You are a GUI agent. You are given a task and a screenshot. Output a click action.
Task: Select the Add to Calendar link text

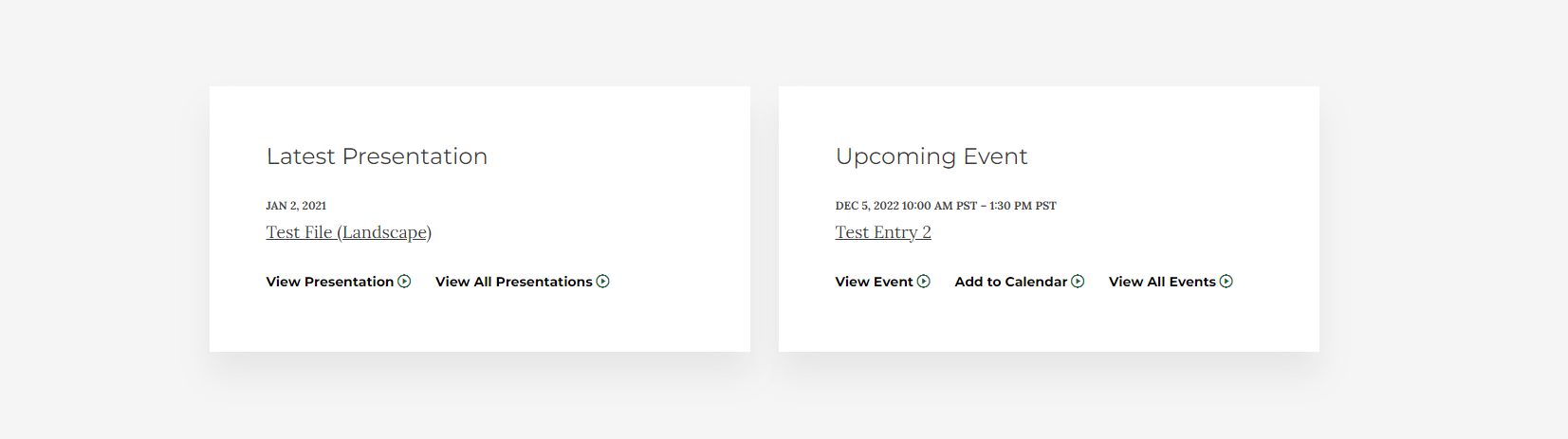point(1010,282)
